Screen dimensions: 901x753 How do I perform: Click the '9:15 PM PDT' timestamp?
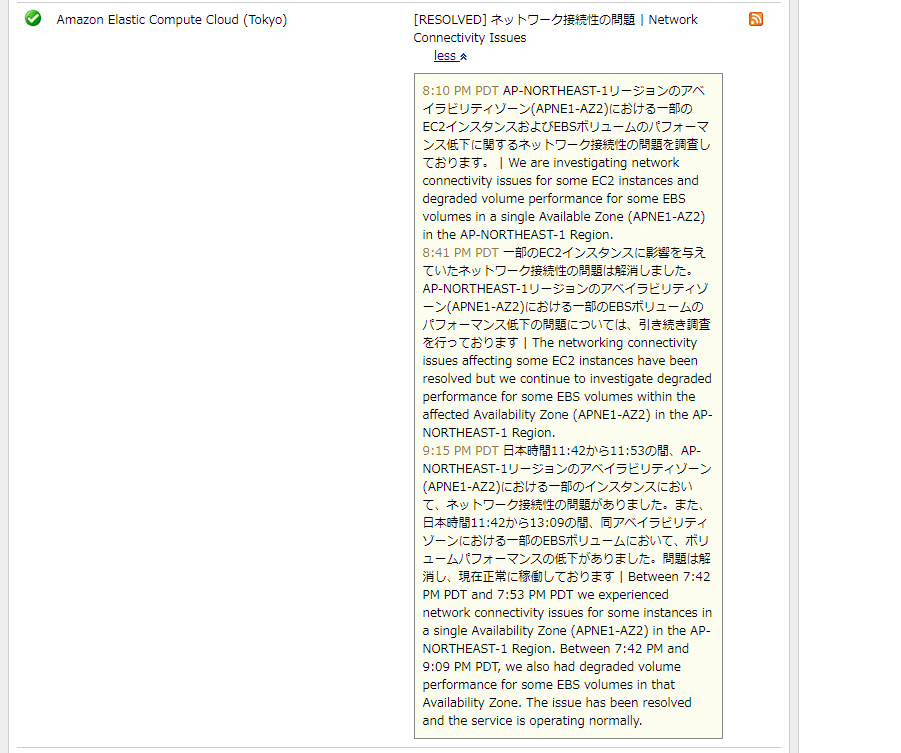click(460, 451)
